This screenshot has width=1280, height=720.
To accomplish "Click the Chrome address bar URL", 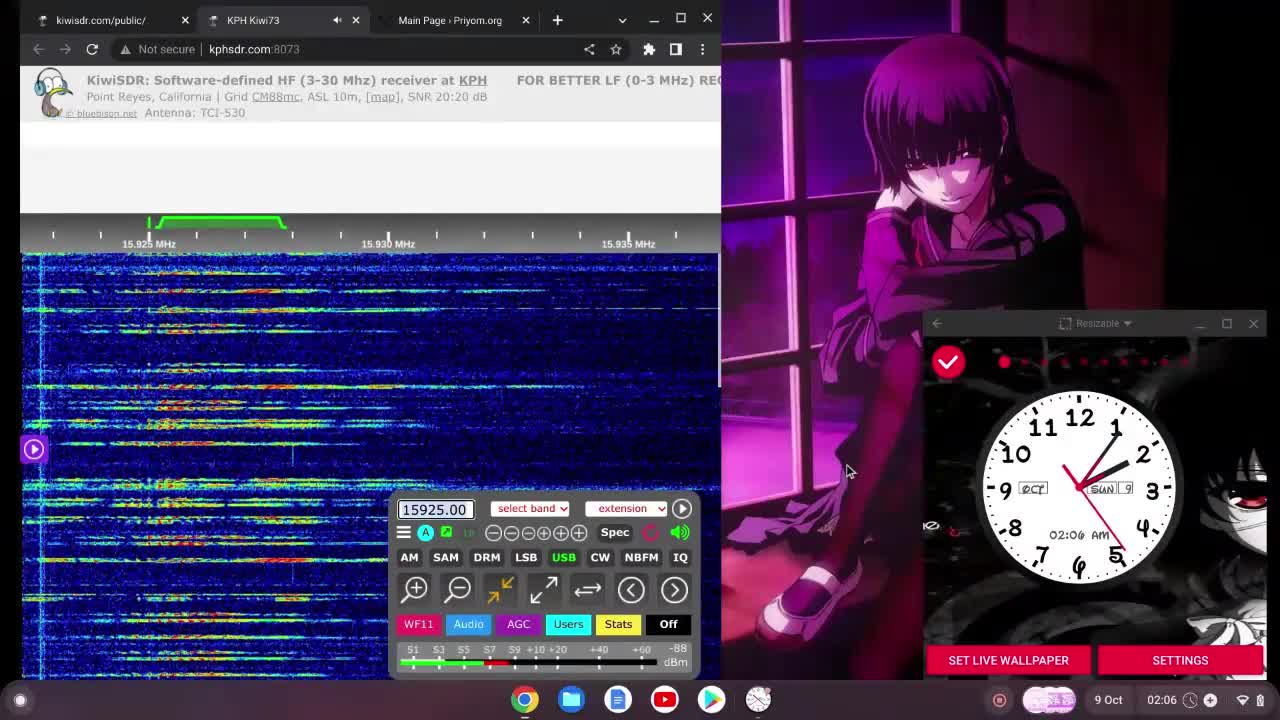I will (254, 49).
